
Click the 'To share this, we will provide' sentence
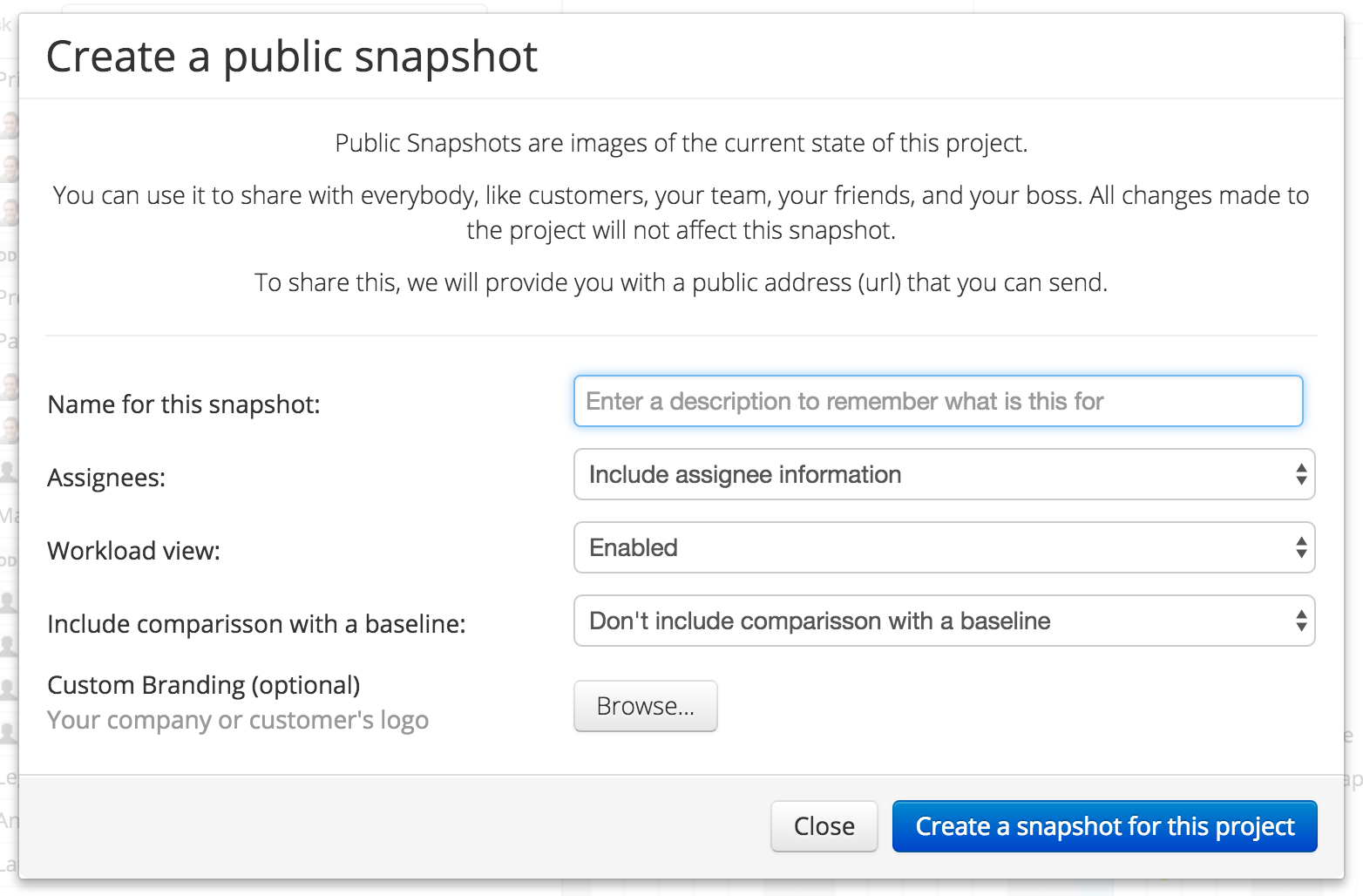point(681,282)
